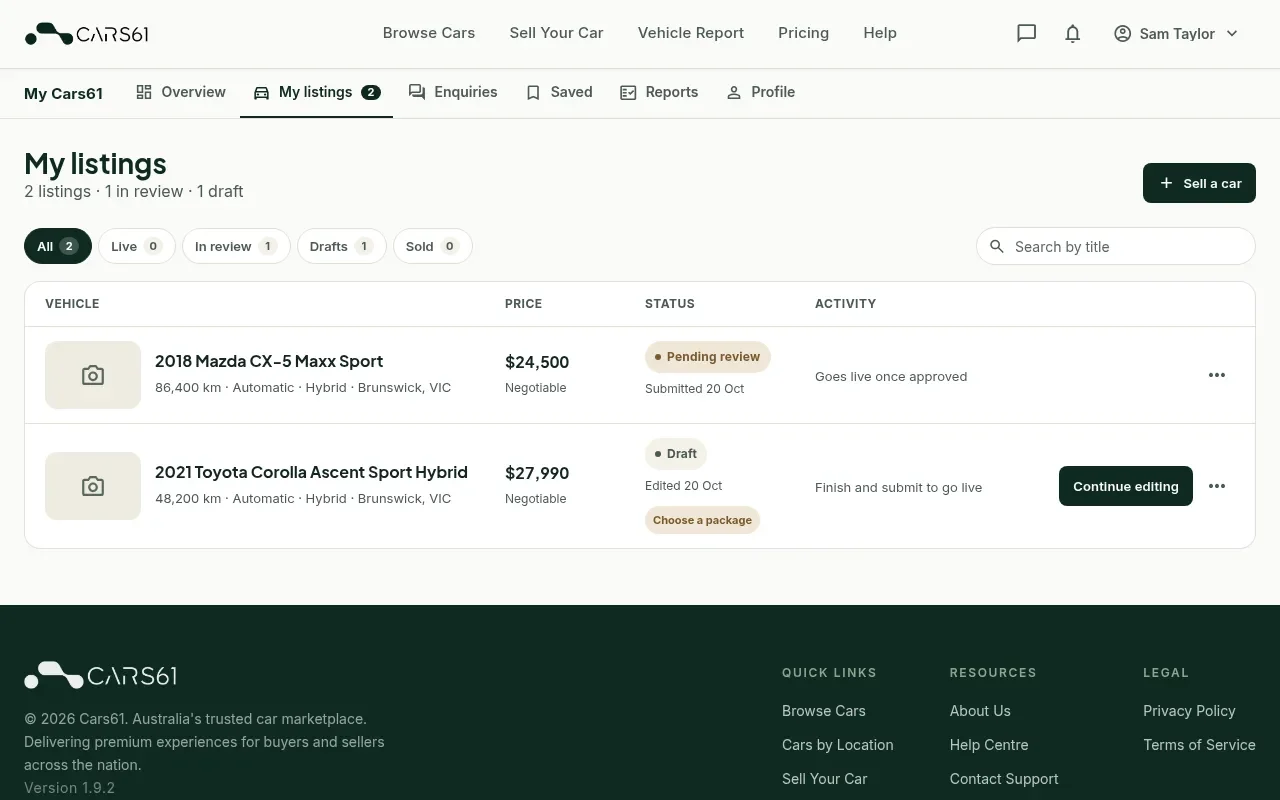The image size is (1280, 800).
Task: Open the Terms of Service link
Action: coord(1199,745)
